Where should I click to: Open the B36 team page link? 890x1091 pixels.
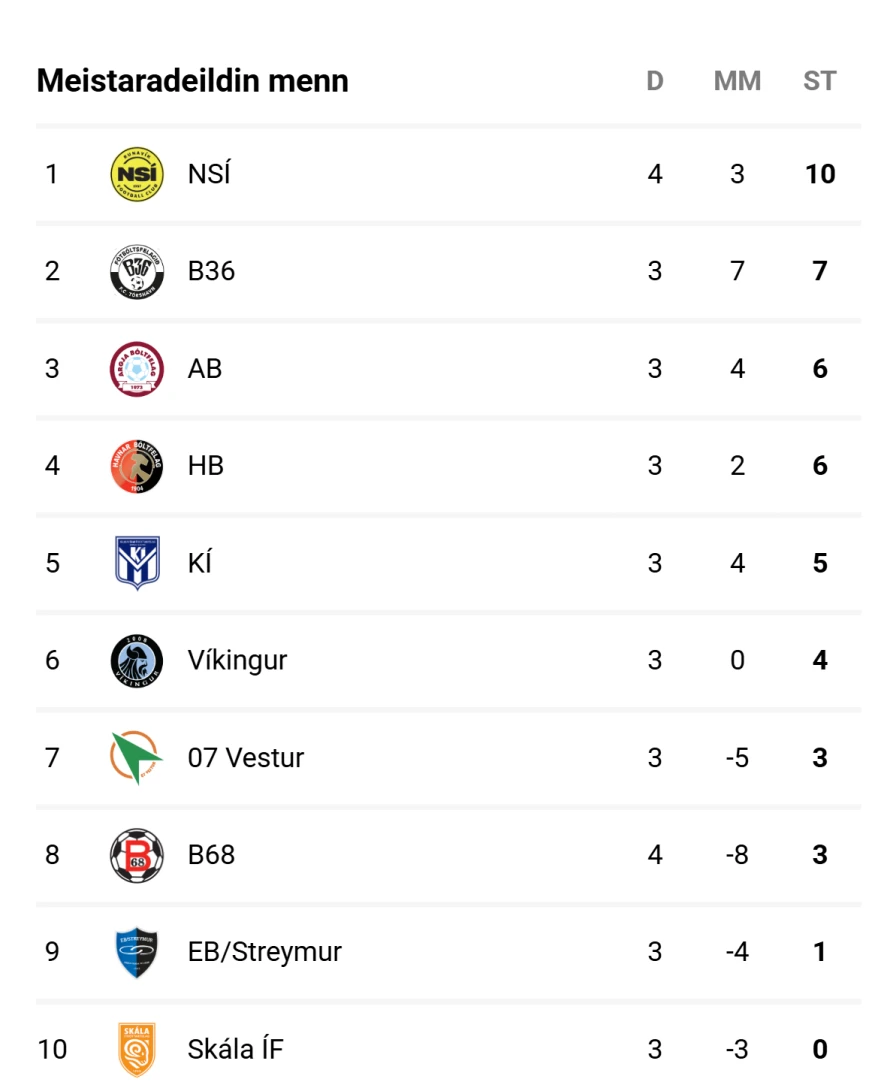pyautogui.click(x=211, y=271)
